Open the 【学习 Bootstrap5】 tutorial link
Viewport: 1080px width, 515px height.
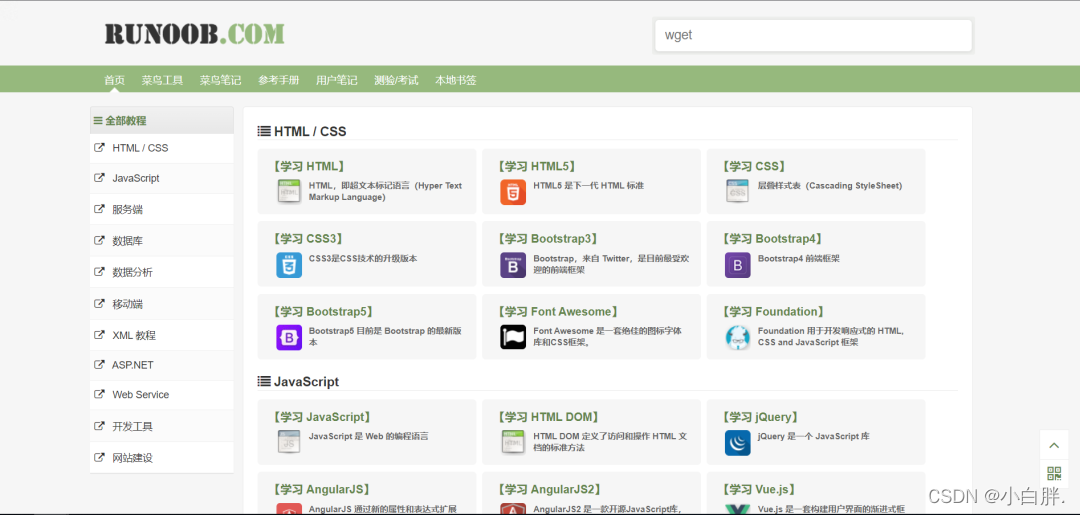(323, 311)
